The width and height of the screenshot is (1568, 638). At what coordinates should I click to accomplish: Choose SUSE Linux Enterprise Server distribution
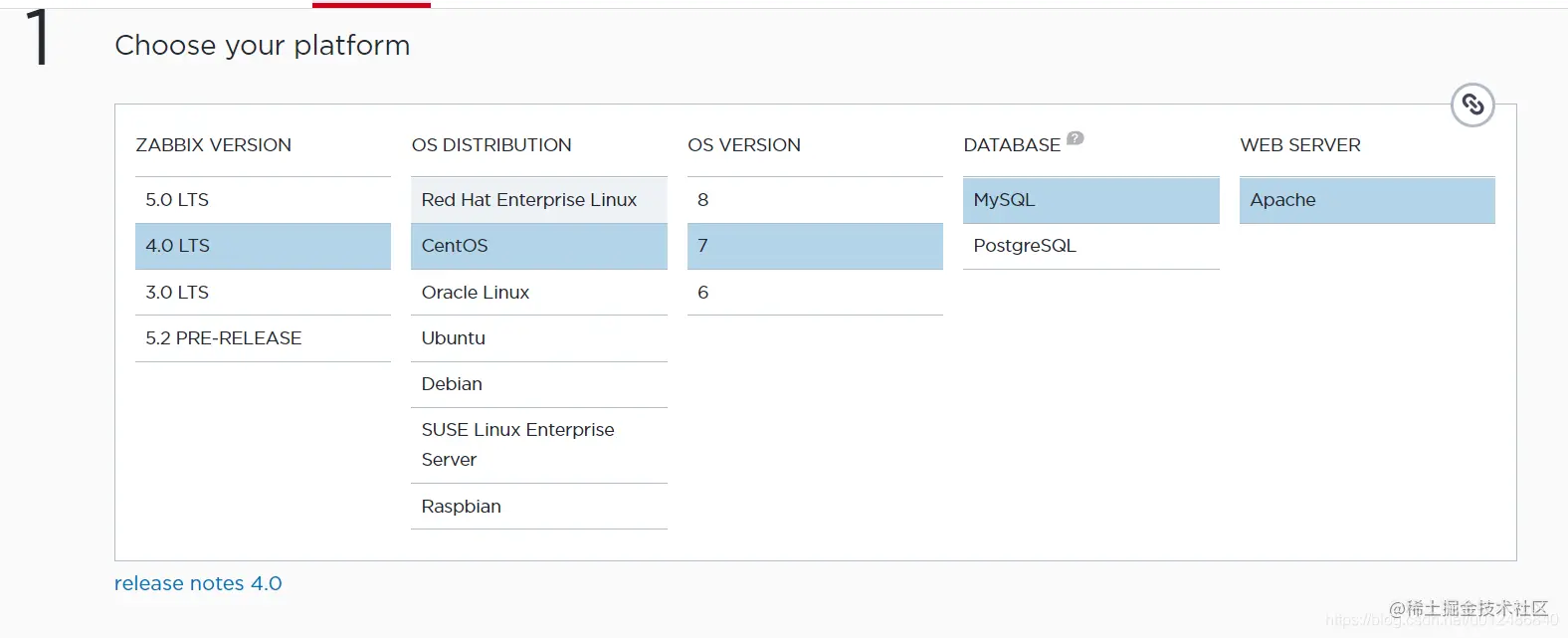tap(539, 445)
